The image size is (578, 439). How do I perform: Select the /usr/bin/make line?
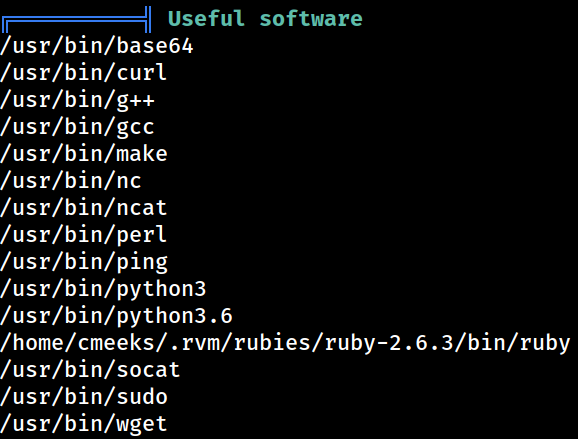[x=84, y=154]
